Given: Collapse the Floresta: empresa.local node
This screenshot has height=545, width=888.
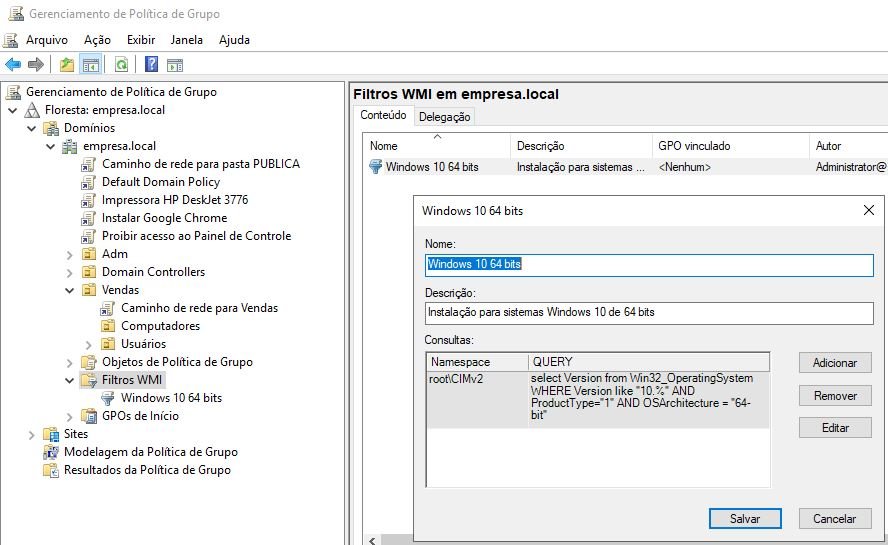Looking at the screenshot, I should [x=12, y=110].
